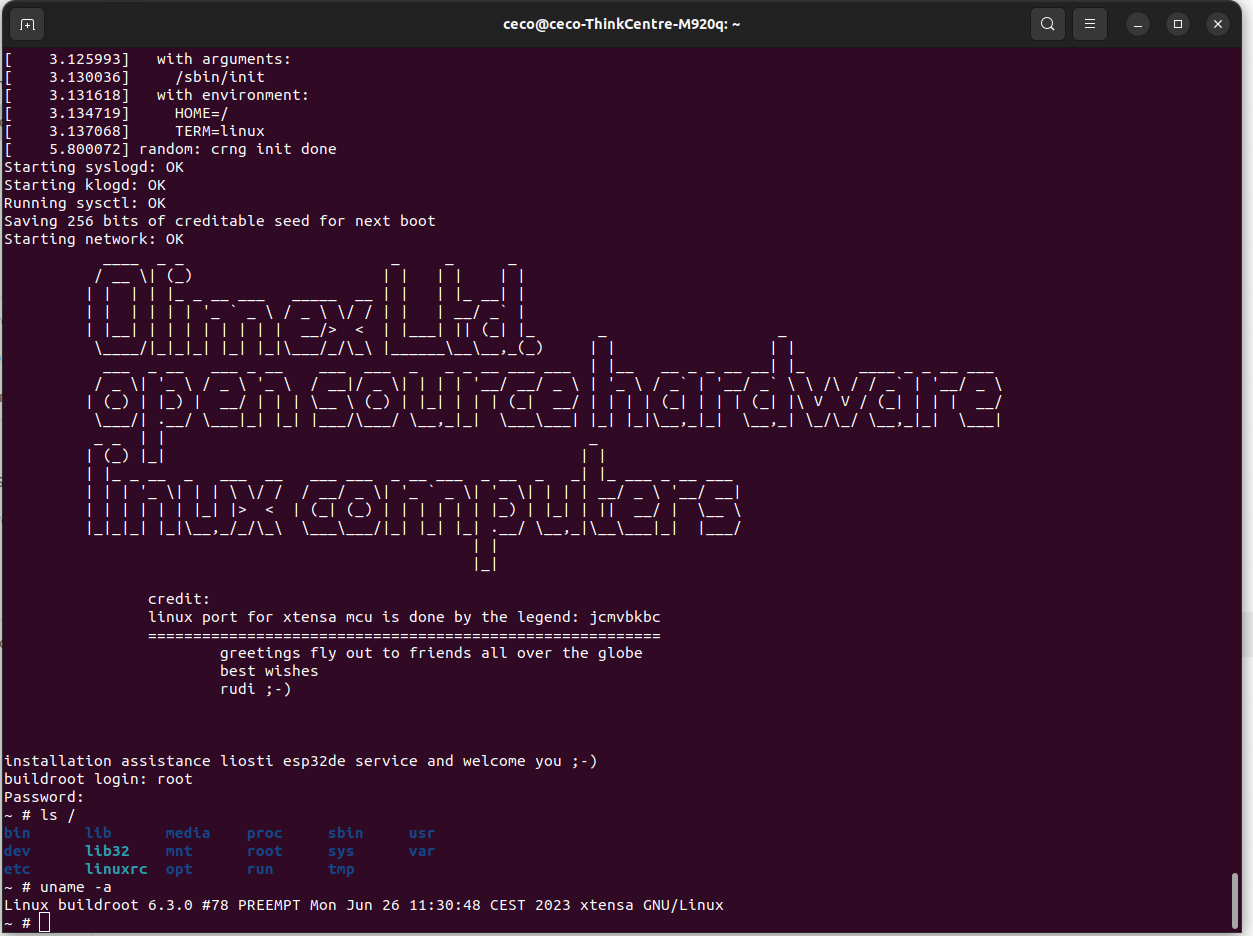Click the 'root' directory in ls output
Viewport: 1253px width, 936px height.
coord(265,851)
